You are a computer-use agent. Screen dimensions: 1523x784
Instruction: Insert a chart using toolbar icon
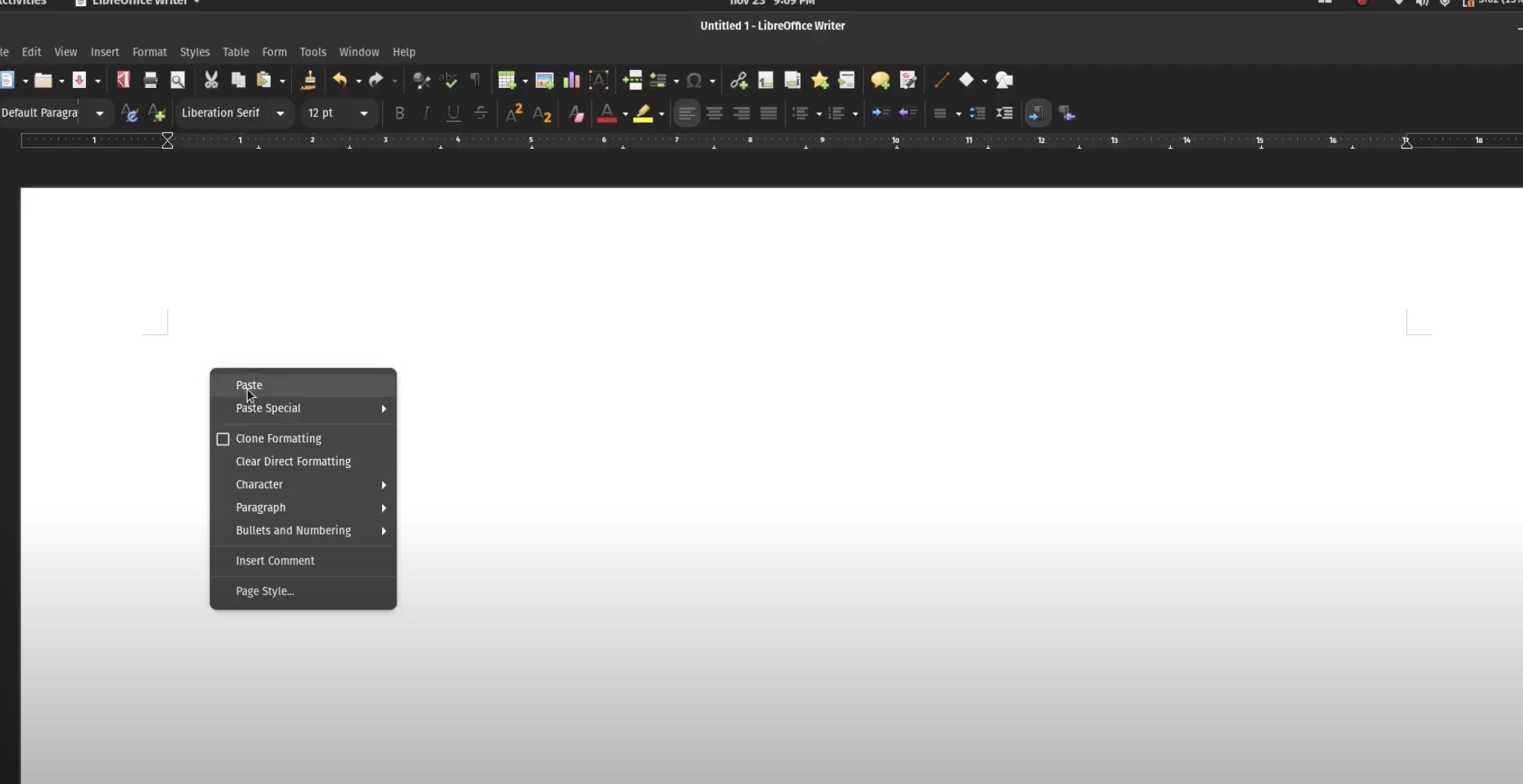pos(572,80)
